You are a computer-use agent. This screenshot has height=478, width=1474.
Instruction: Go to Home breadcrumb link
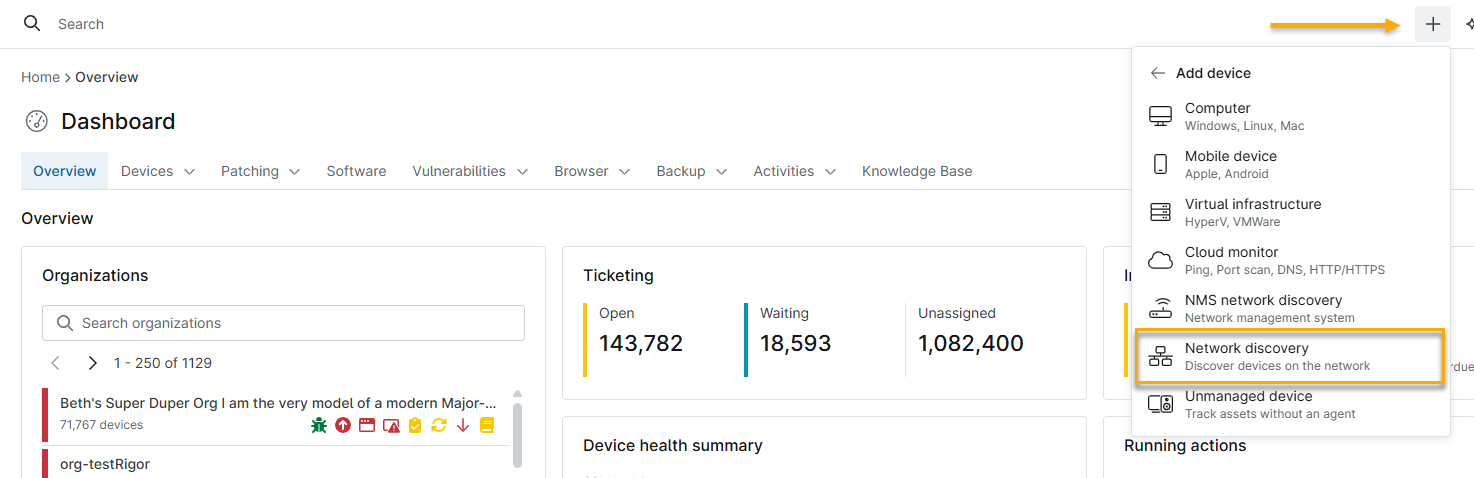click(40, 77)
